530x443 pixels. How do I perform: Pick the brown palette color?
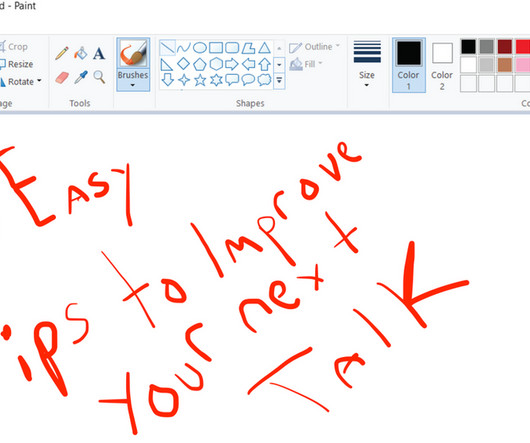pos(505,65)
